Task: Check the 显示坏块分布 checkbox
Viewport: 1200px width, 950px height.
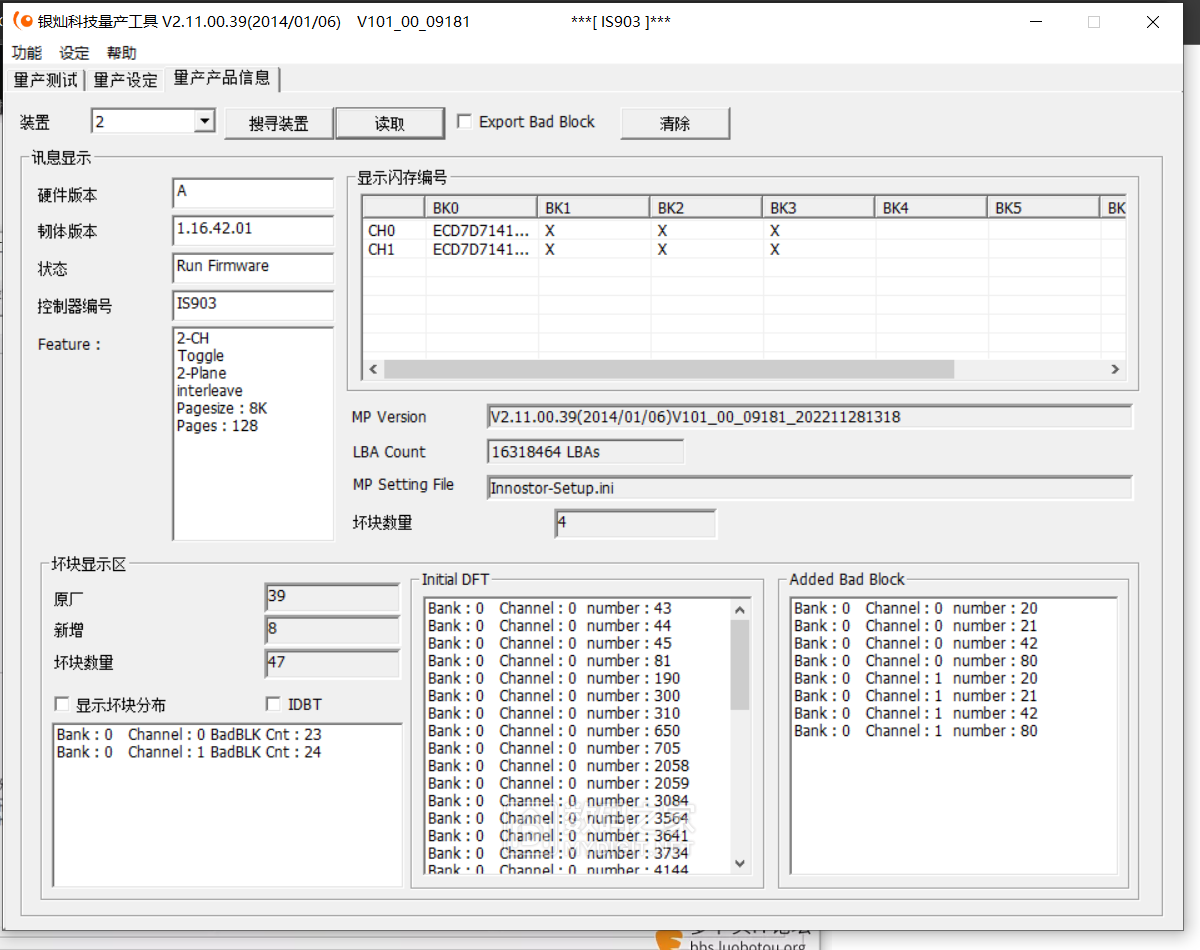Action: (62, 704)
